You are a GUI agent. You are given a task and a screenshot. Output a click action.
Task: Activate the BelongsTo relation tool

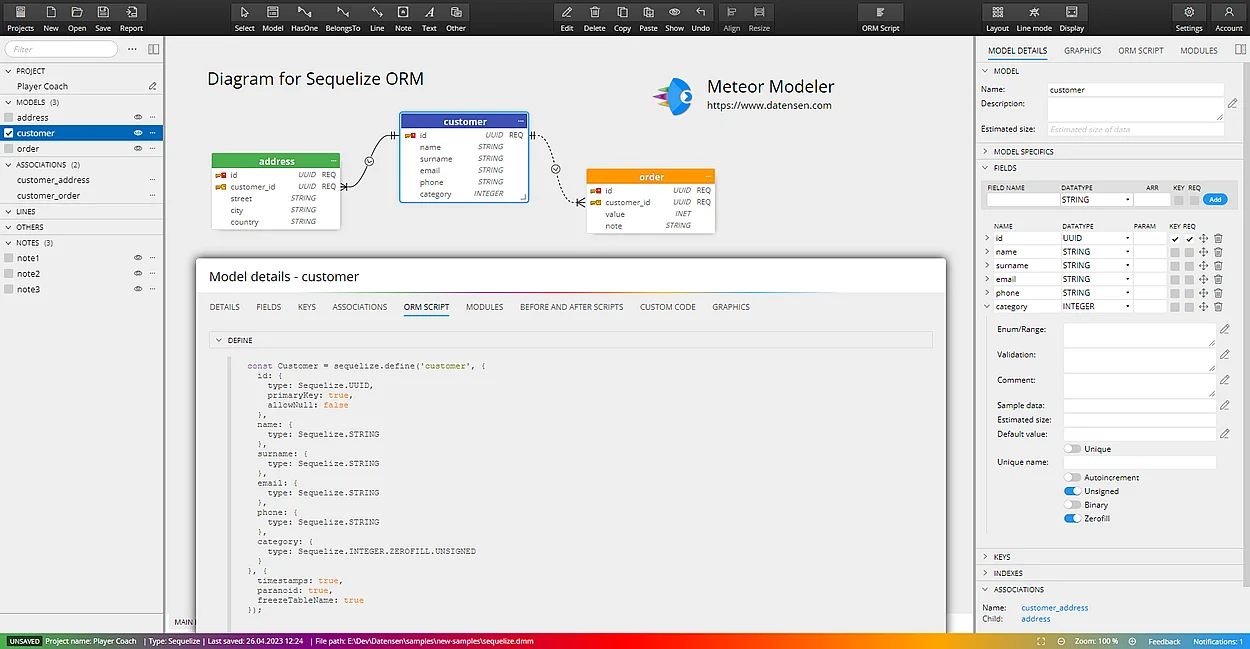point(342,17)
